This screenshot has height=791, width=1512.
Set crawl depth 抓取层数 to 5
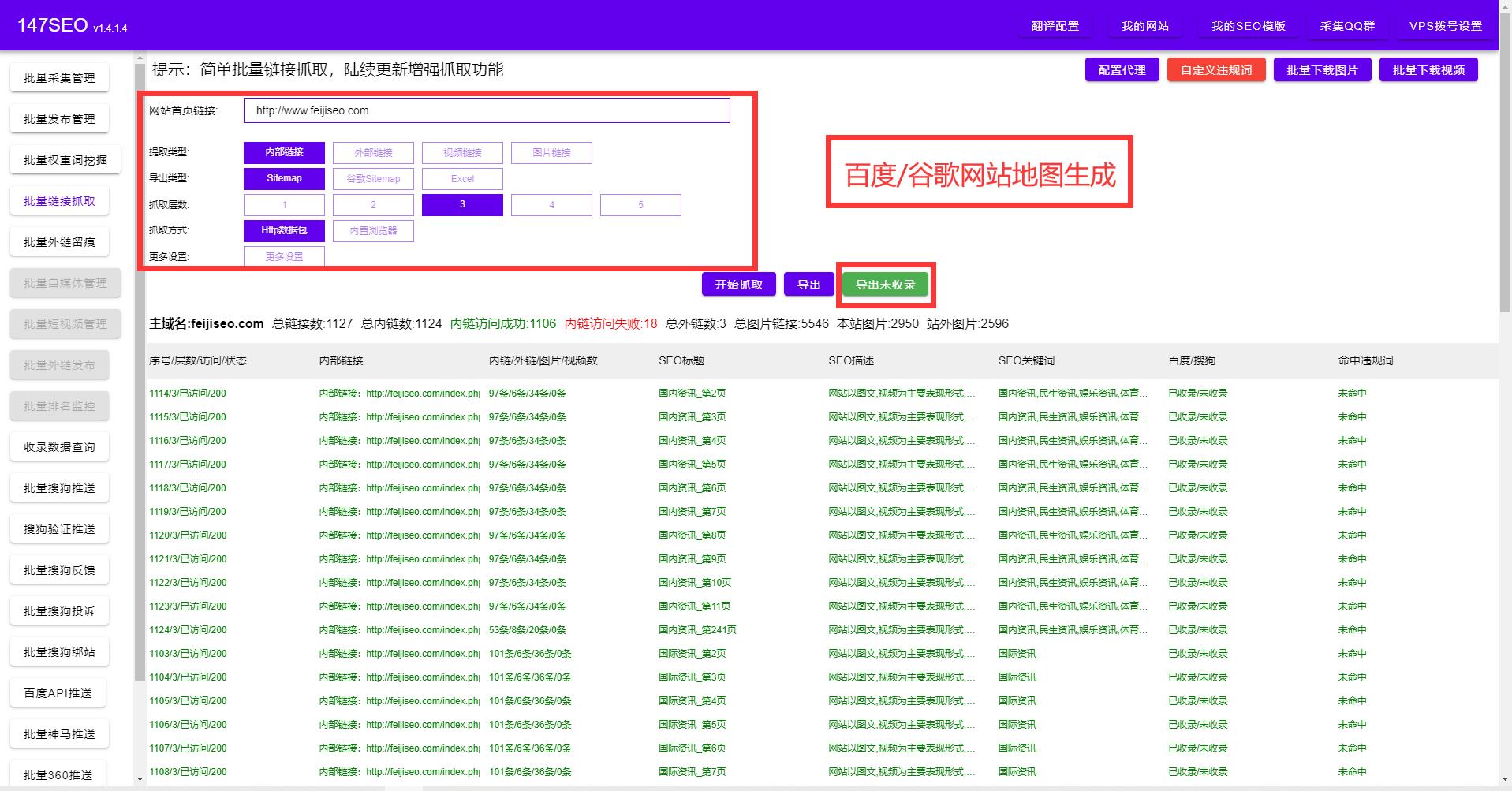[x=640, y=204]
